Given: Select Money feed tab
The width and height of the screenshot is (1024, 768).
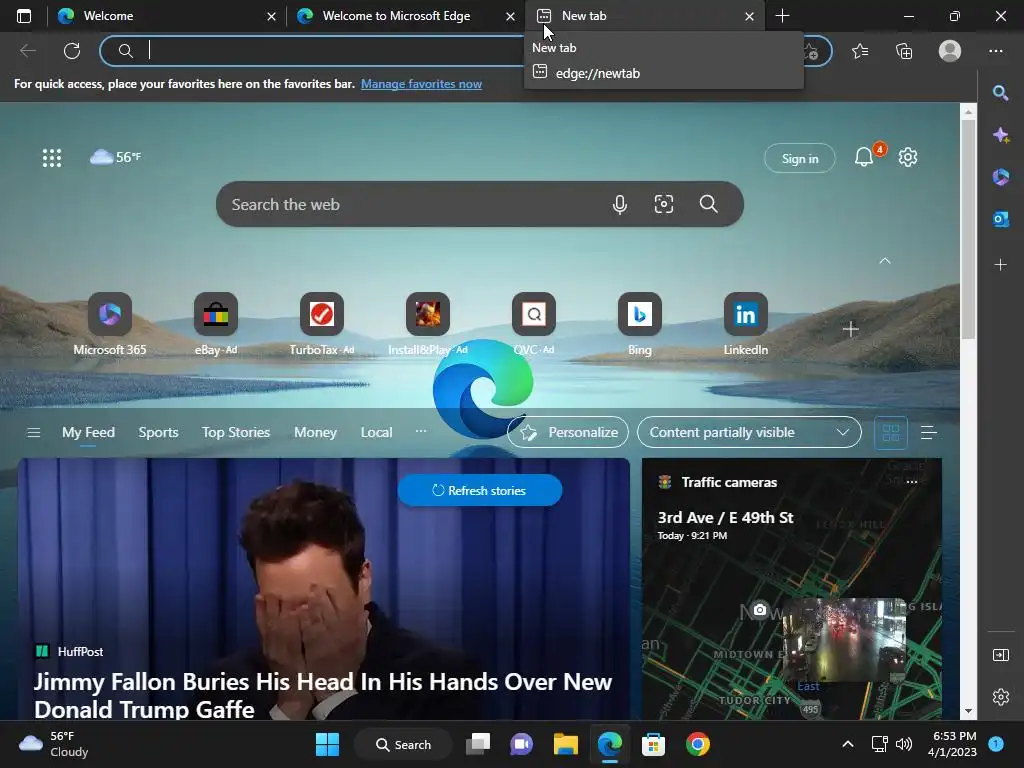Looking at the screenshot, I should [x=315, y=432].
